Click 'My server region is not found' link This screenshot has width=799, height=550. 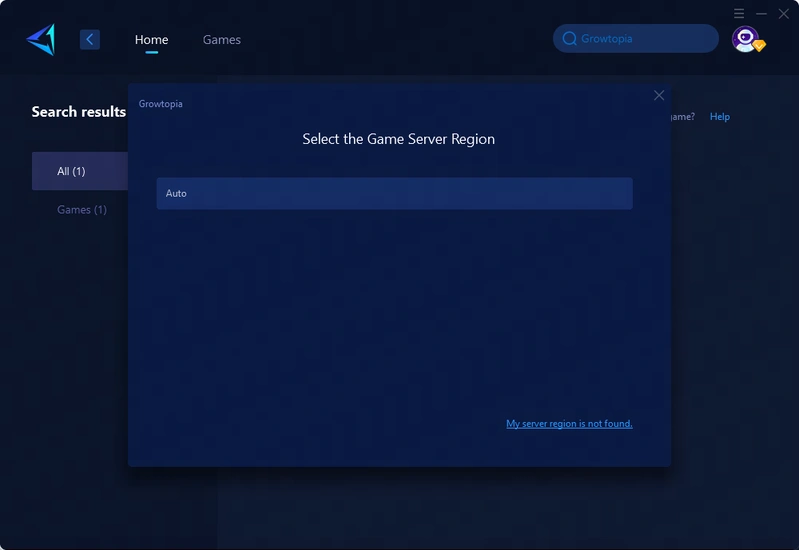(569, 424)
